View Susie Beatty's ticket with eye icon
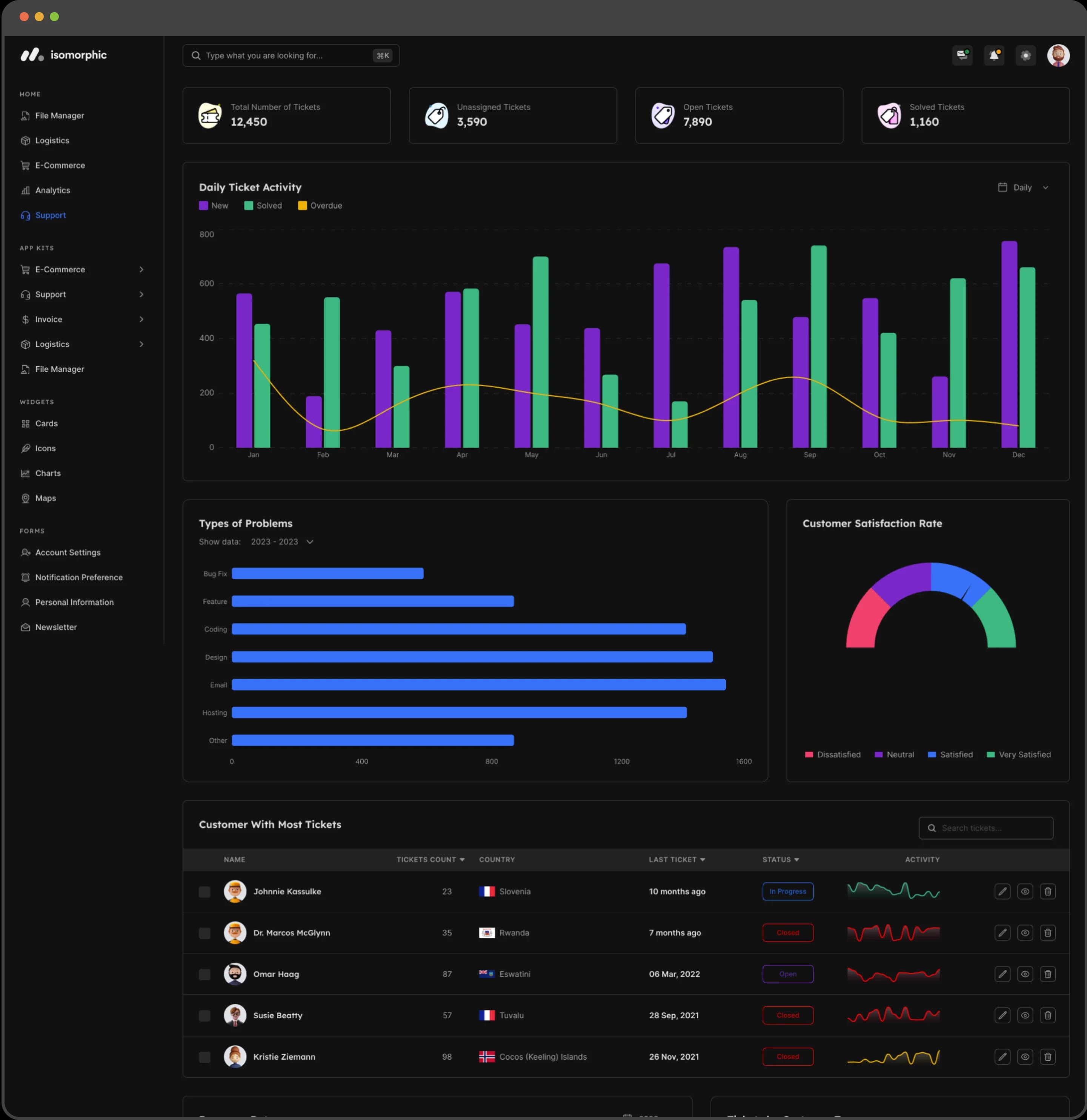The height and width of the screenshot is (1120, 1087). [1025, 1015]
